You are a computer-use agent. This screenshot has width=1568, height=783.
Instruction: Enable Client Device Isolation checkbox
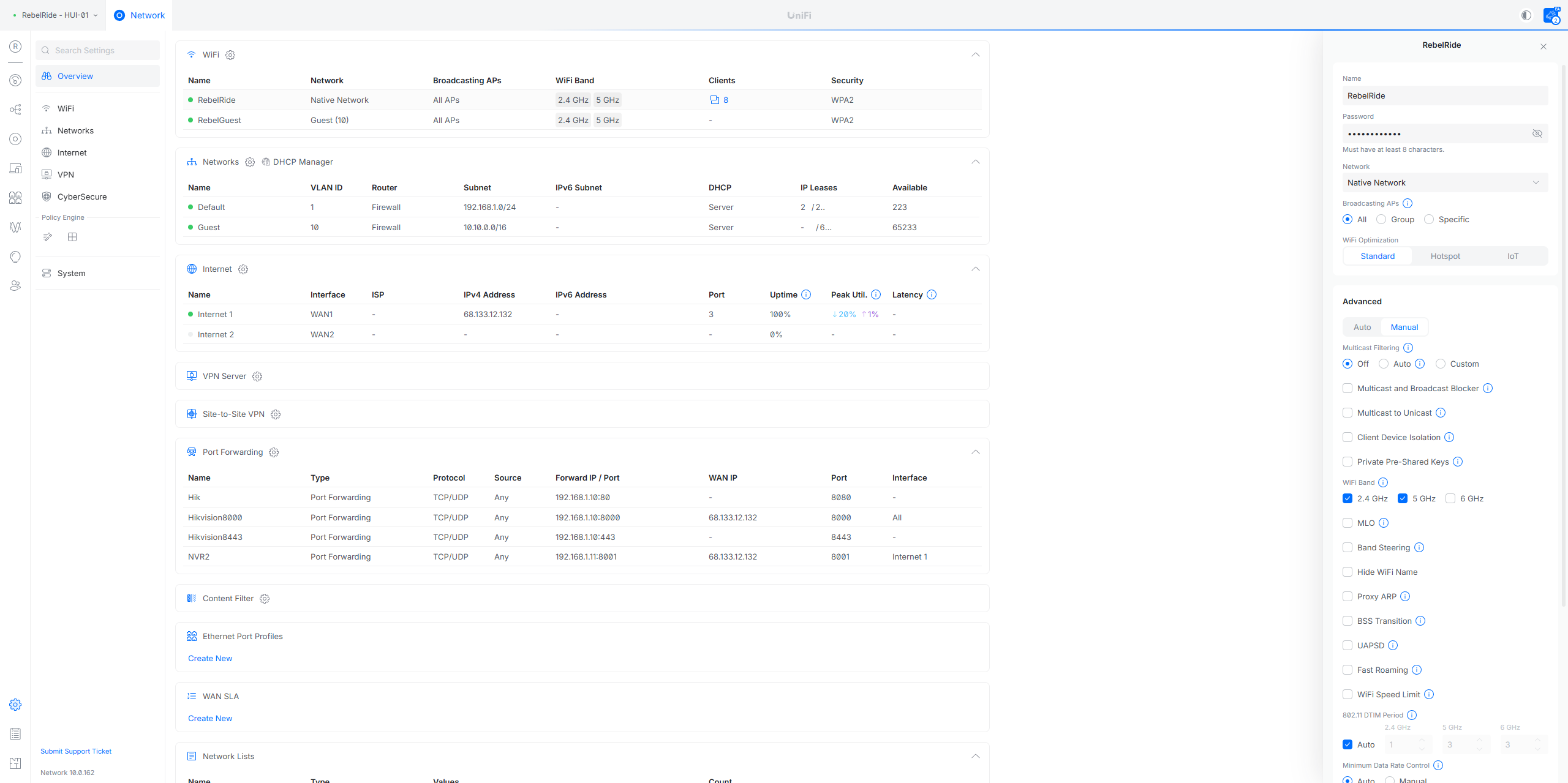tap(1347, 437)
